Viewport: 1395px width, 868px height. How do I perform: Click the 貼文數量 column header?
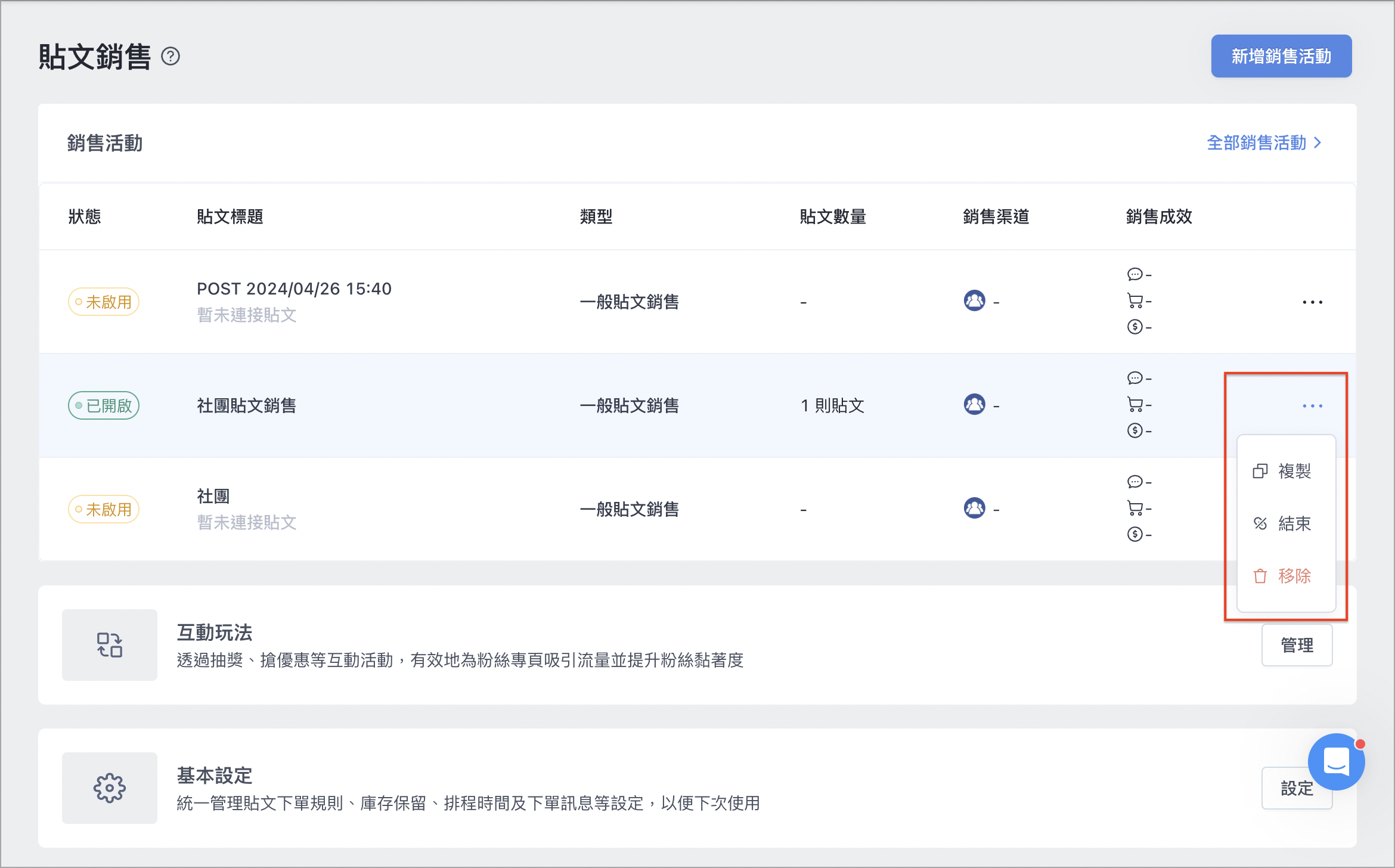pyautogui.click(x=833, y=216)
